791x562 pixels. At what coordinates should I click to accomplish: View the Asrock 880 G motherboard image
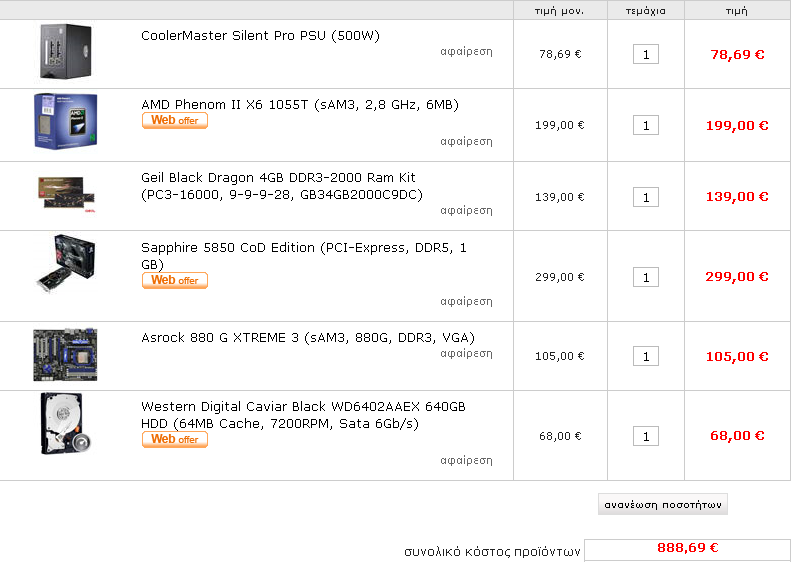65,354
